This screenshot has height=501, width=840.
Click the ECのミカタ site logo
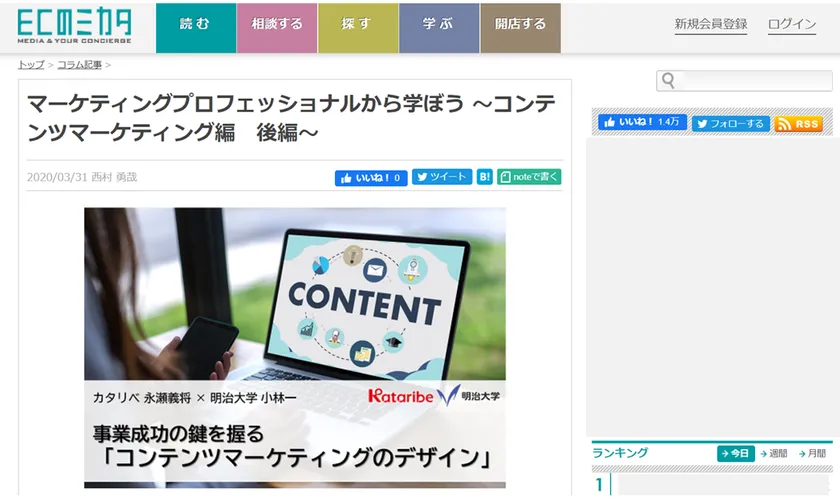pyautogui.click(x=74, y=26)
